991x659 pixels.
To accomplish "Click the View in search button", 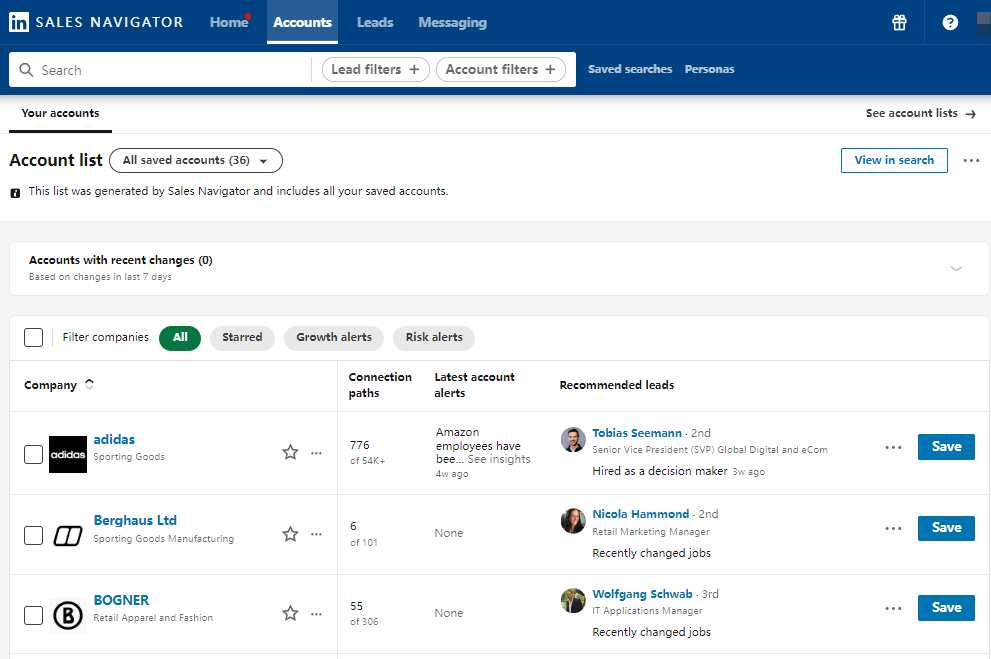I will point(894,160).
